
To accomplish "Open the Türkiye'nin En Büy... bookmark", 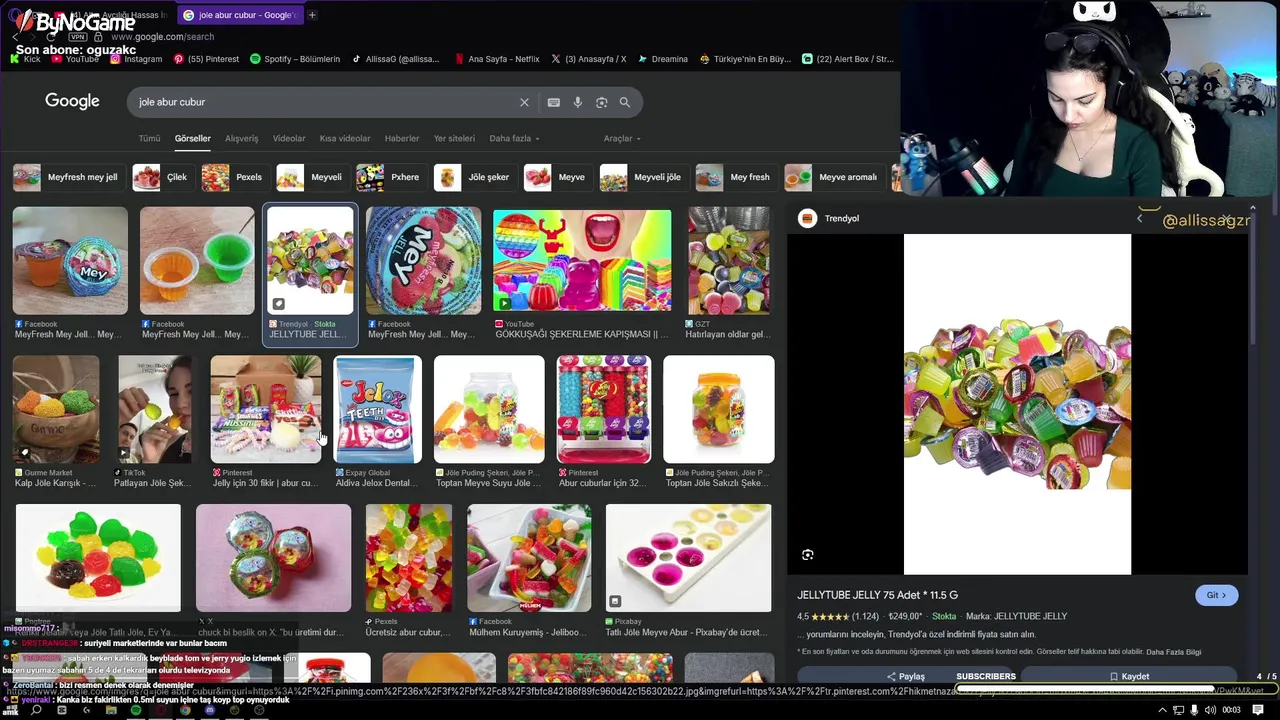I will [745, 59].
